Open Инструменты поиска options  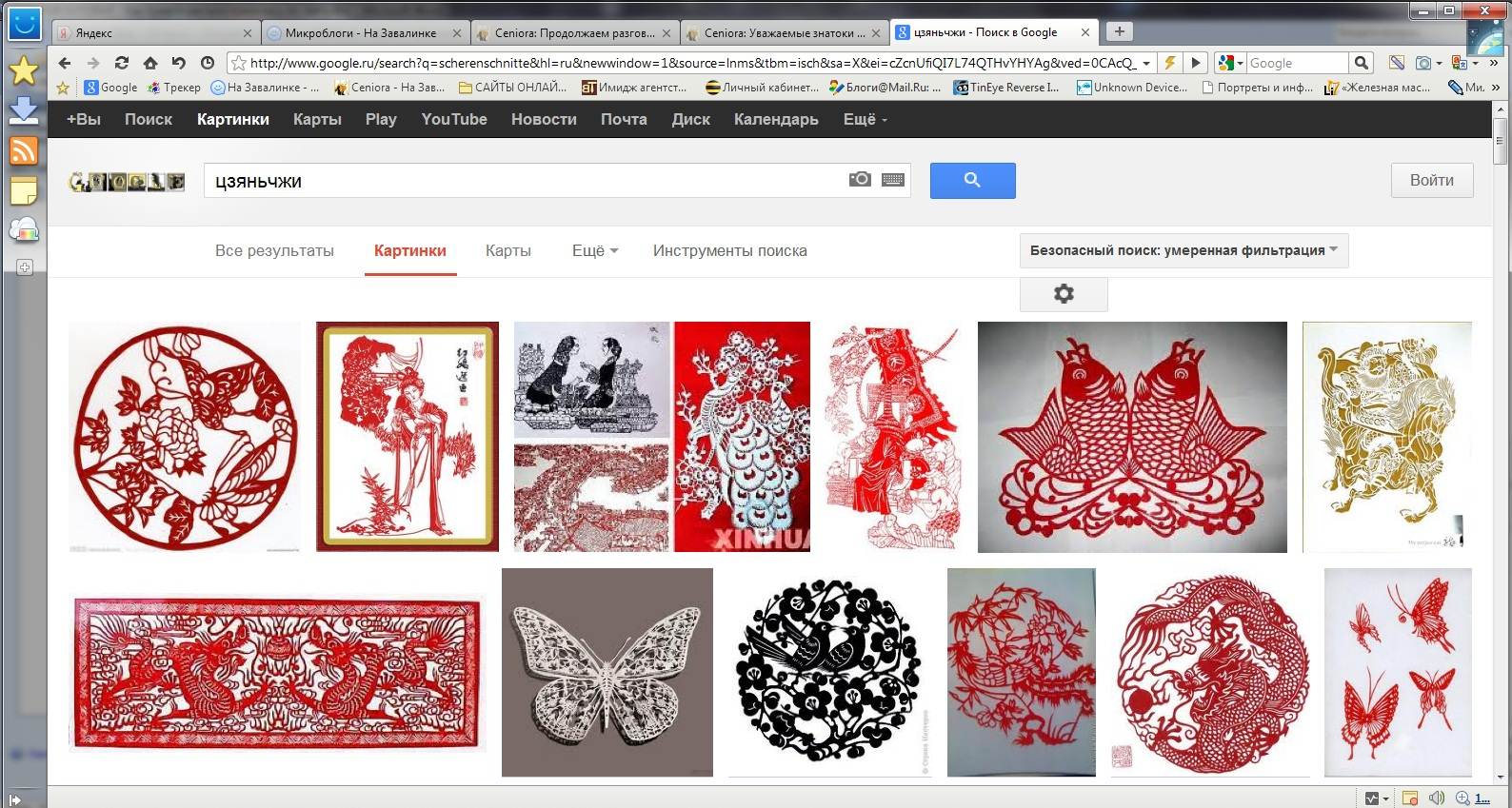[729, 250]
